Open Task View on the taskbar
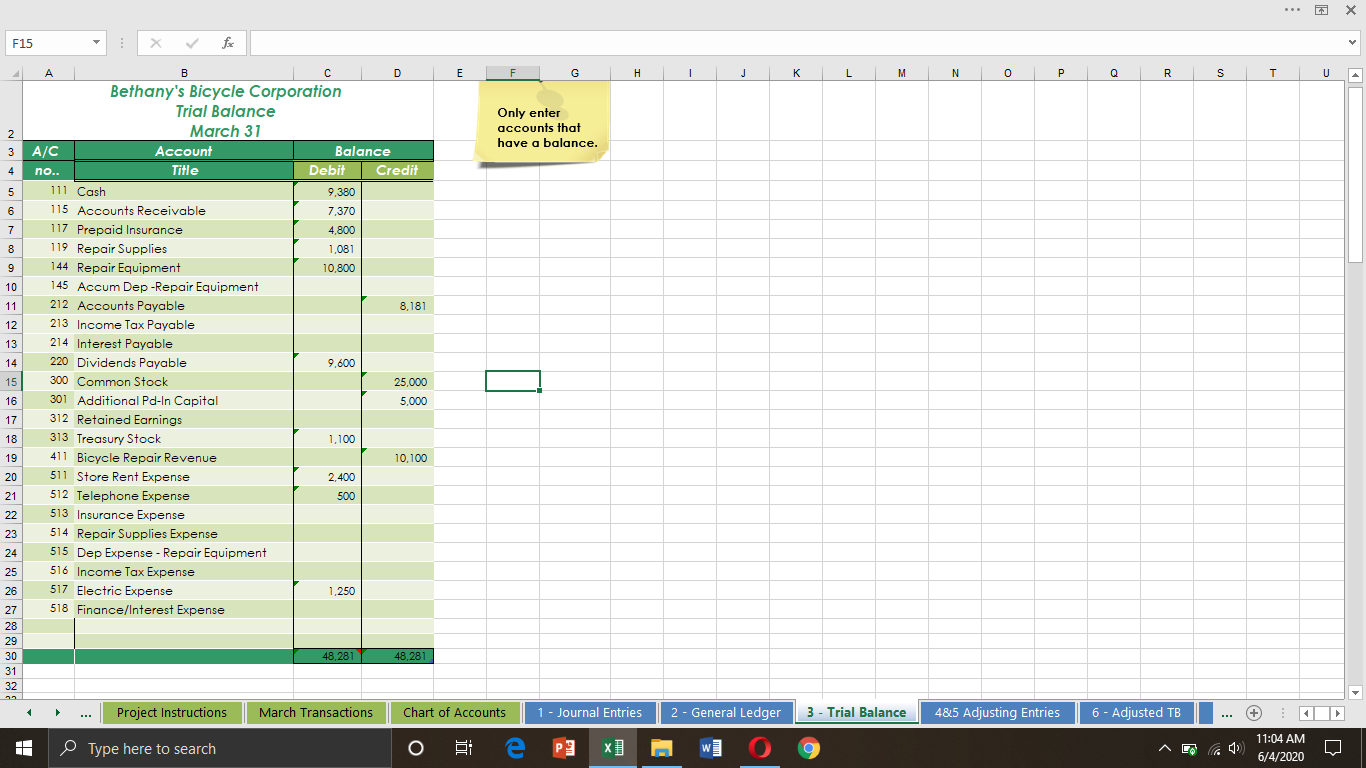1366x768 pixels. [464, 748]
